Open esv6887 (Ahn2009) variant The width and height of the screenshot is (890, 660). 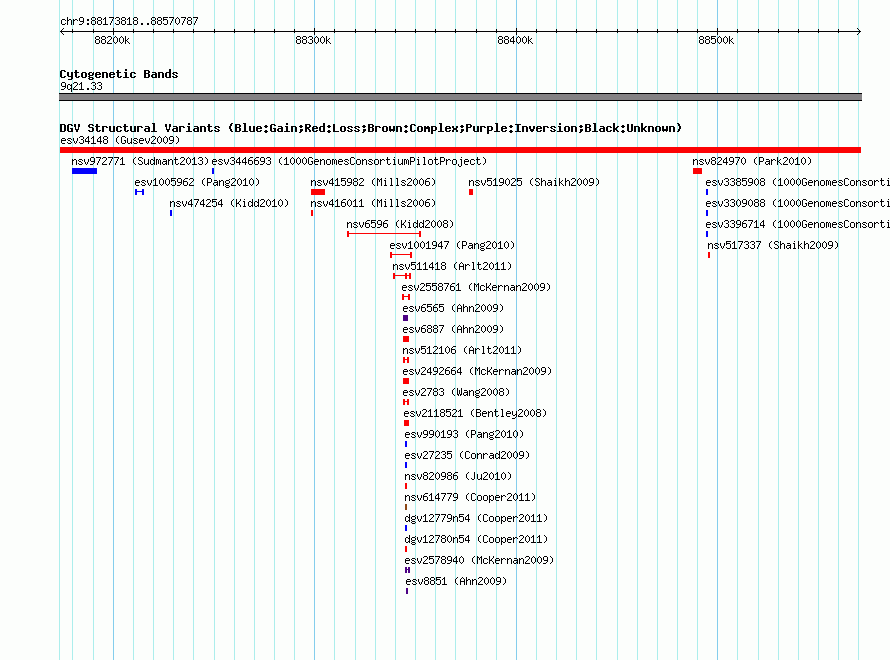(x=453, y=329)
